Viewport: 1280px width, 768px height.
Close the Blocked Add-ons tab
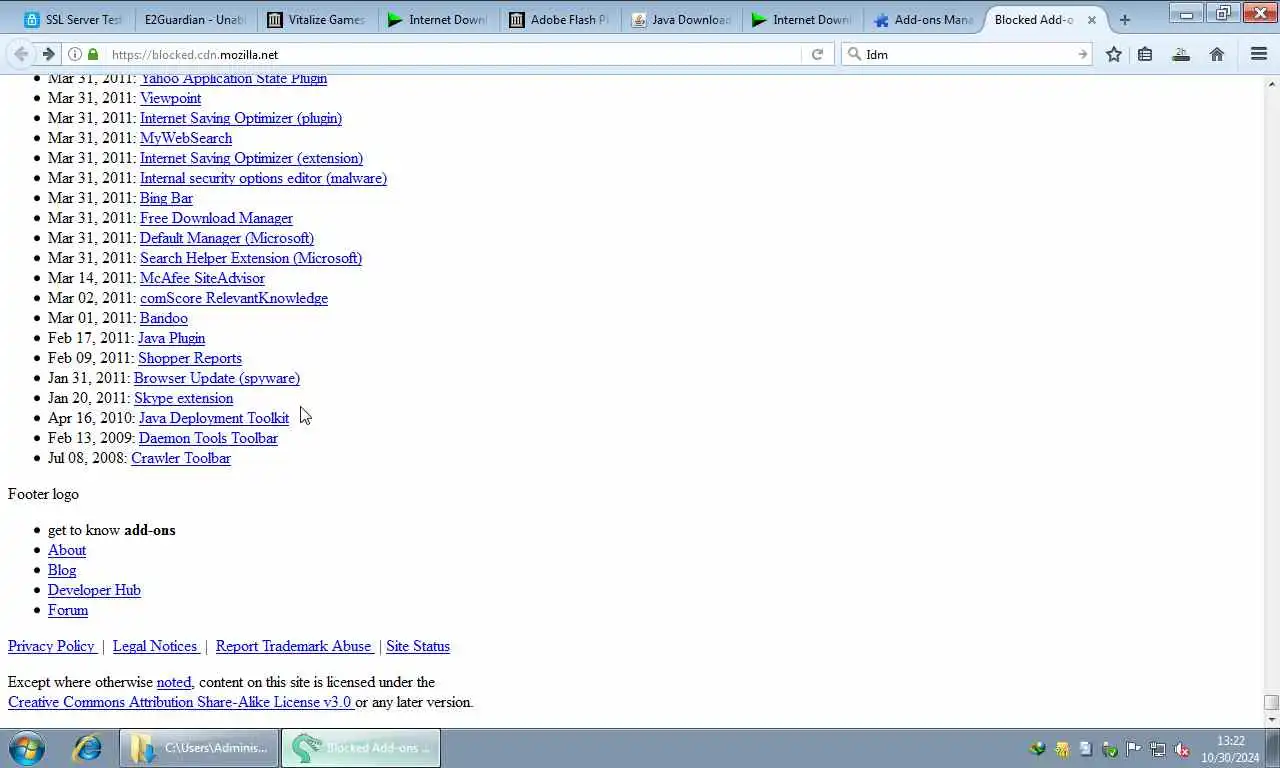pyautogui.click(x=1092, y=20)
